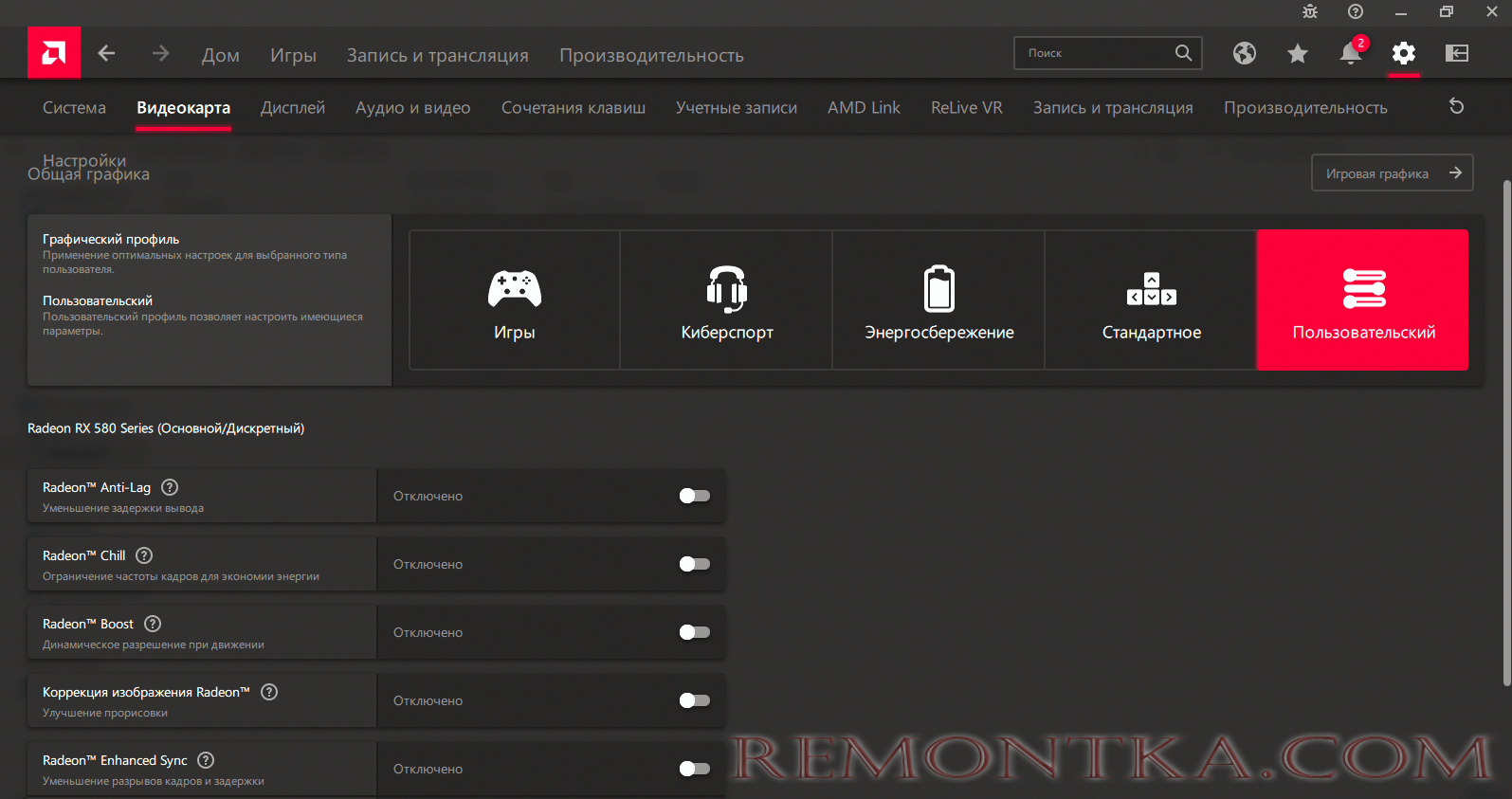Switch to Сочетания клавиш tab
1512x799 pixels.
click(x=574, y=107)
